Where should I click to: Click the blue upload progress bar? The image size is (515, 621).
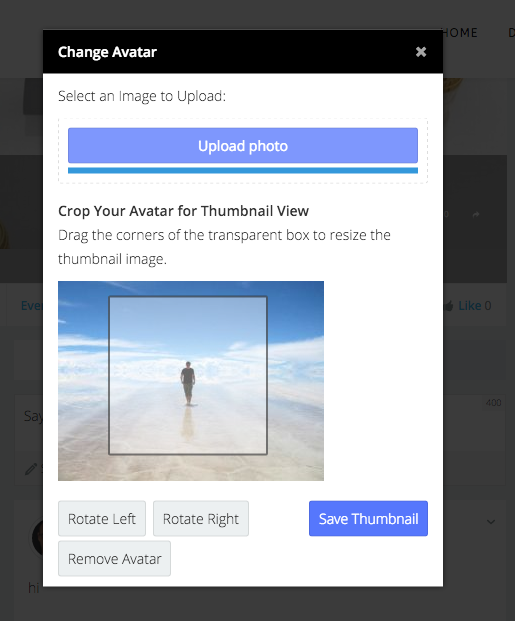click(x=243, y=170)
